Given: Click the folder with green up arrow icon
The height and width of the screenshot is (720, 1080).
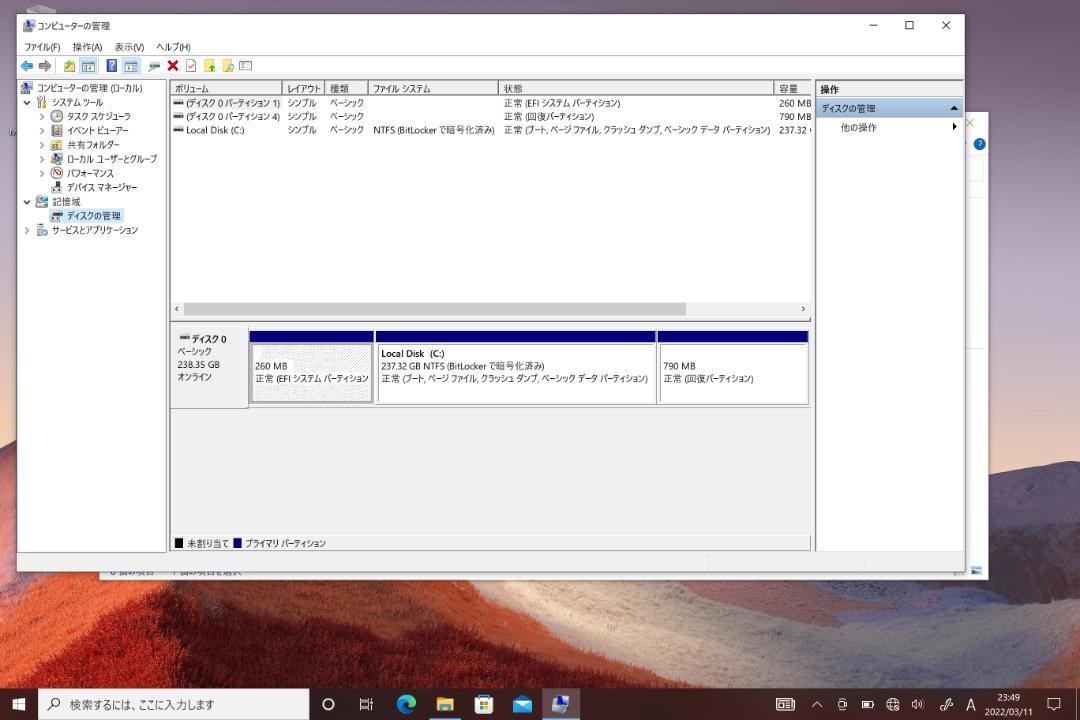Looking at the screenshot, I should coord(209,66).
